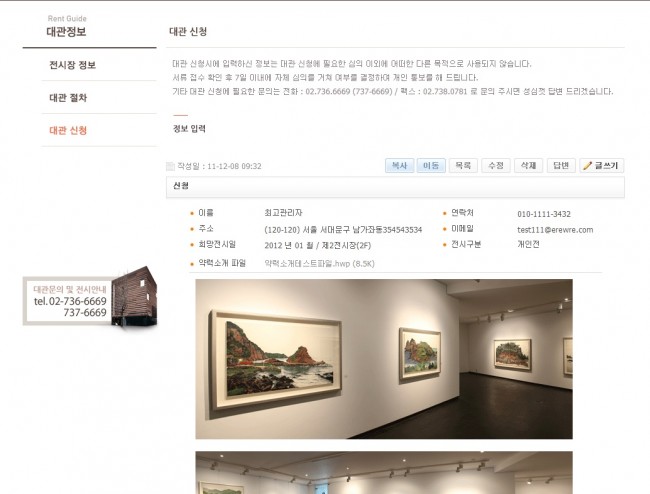Click the 신청 post title bar

(395, 186)
